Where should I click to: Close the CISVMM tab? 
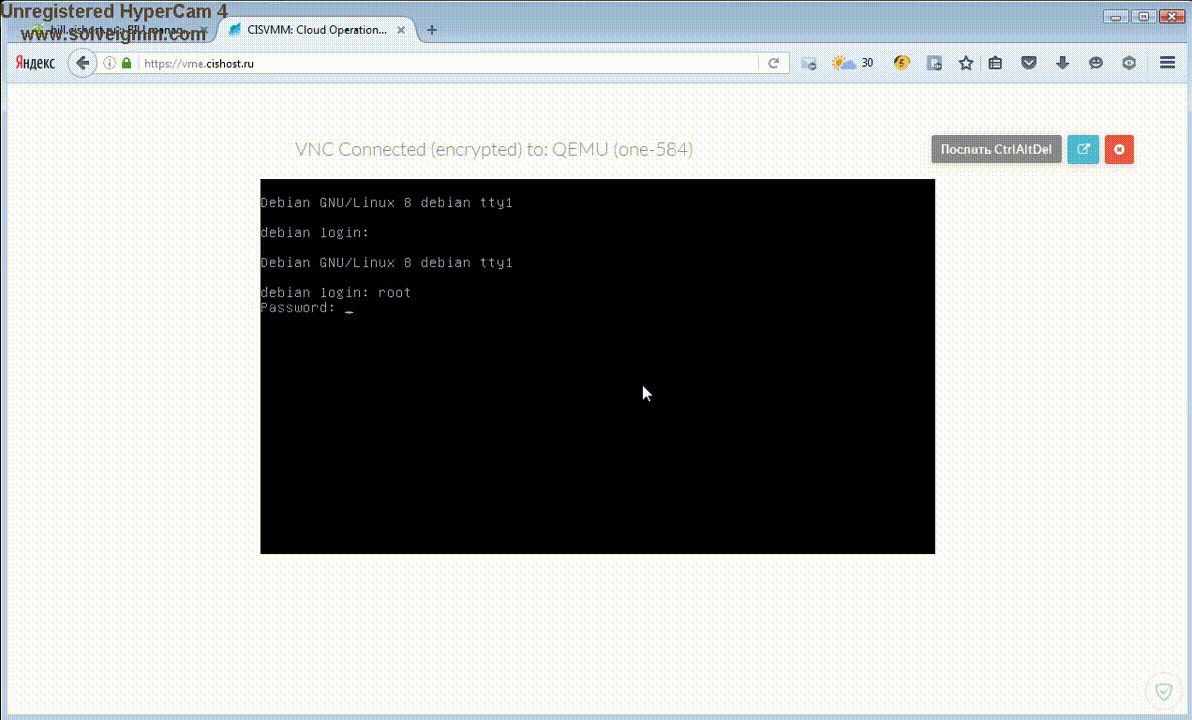[400, 30]
